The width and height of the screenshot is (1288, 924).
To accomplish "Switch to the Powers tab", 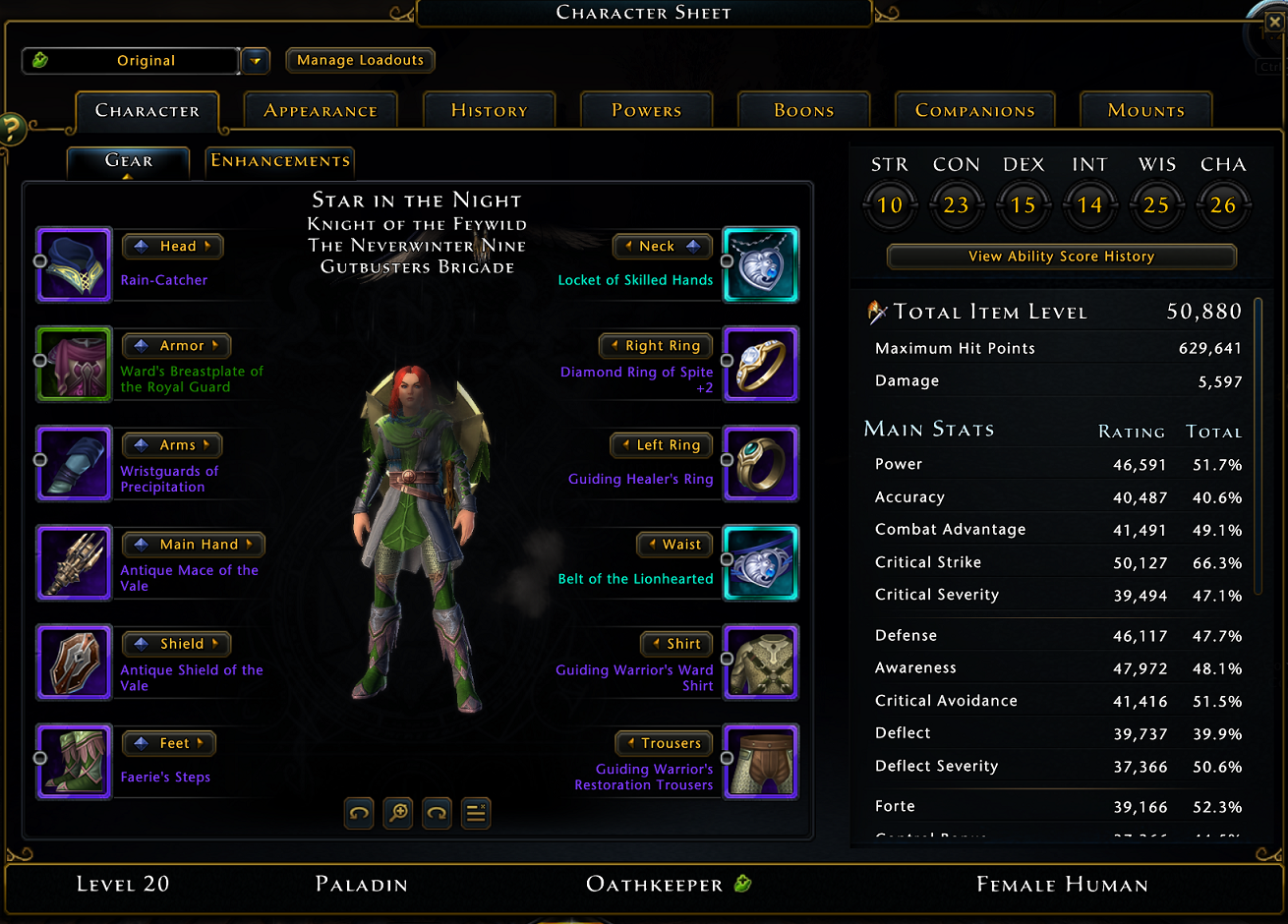I will (x=647, y=110).
